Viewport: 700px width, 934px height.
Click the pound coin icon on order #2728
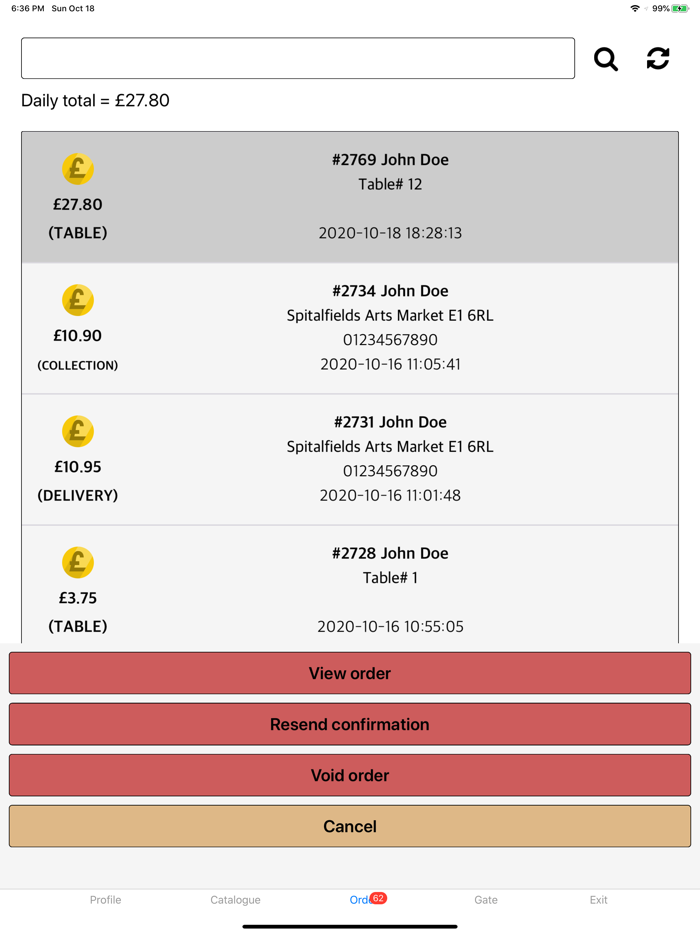pos(78,562)
